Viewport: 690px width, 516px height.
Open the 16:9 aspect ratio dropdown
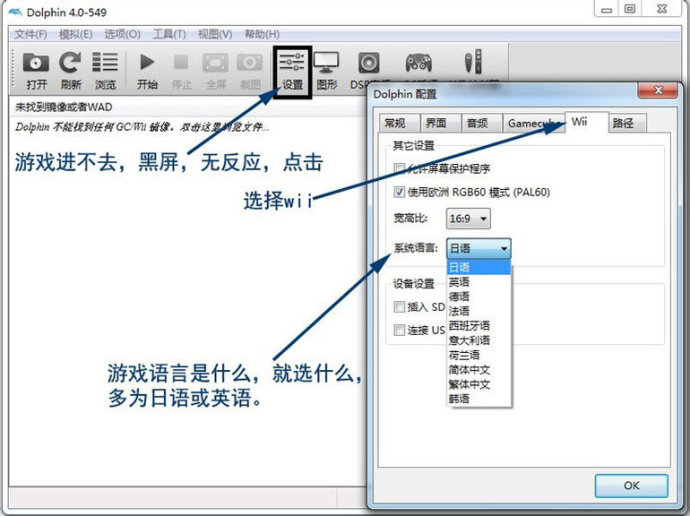tap(468, 218)
